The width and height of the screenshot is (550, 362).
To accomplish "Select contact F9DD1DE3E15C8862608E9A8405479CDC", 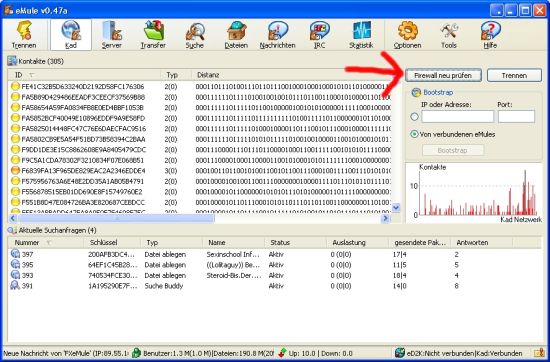I will (x=200, y=150).
